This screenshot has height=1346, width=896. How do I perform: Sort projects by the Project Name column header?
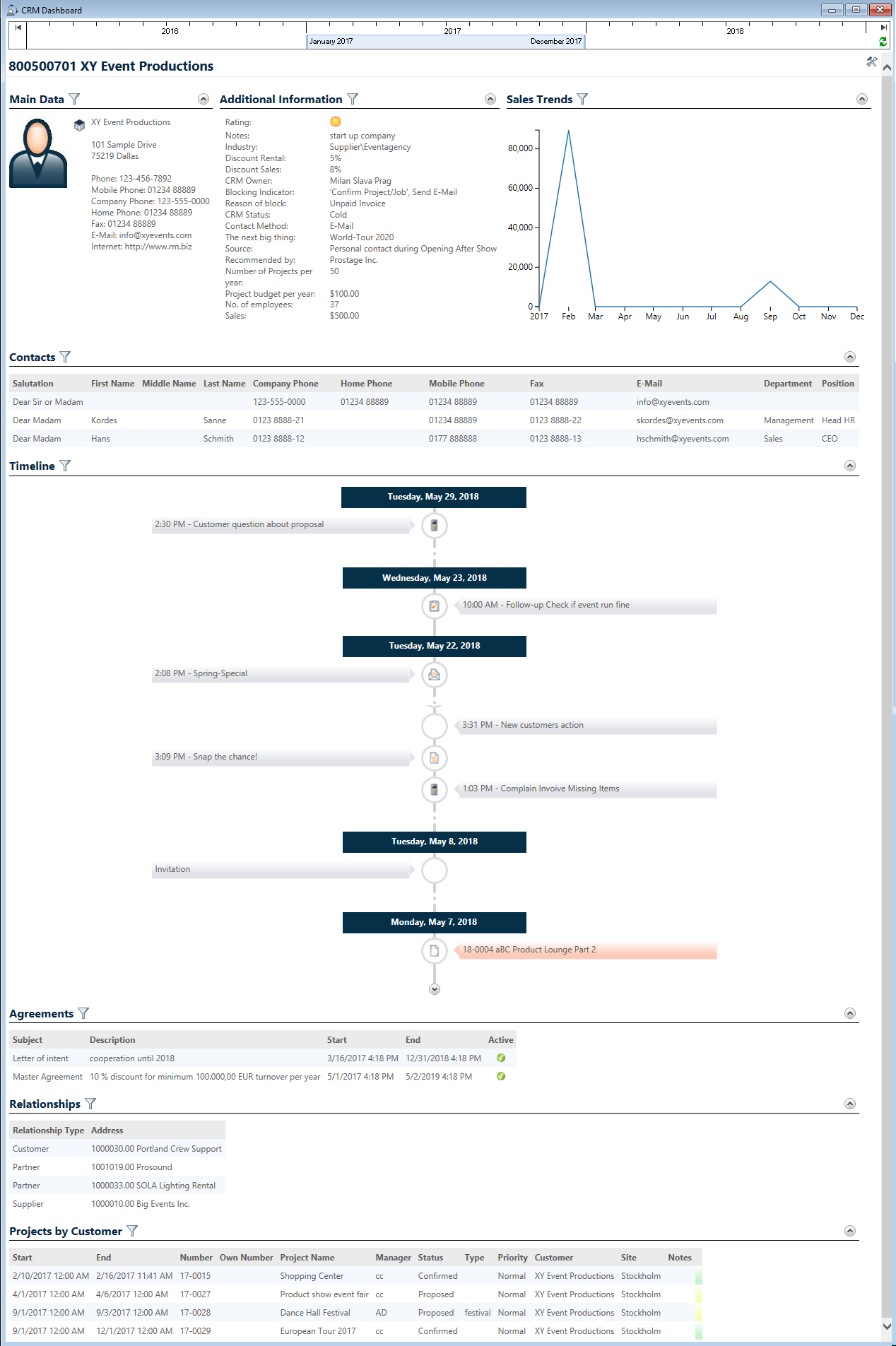point(307,1258)
